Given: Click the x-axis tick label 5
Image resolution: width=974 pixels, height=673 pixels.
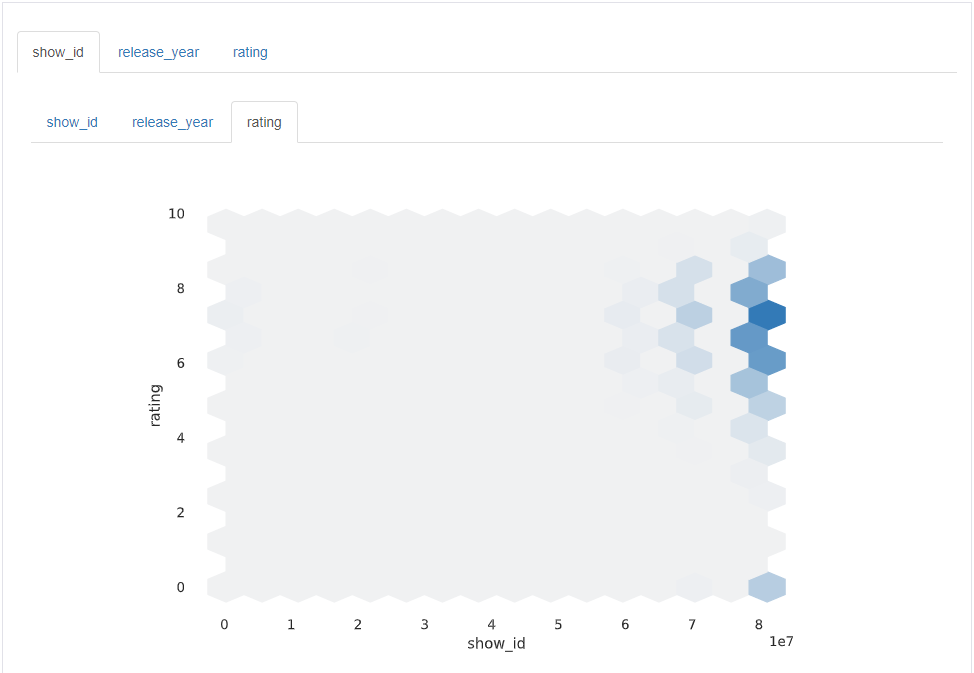Looking at the screenshot, I should pos(558,624).
